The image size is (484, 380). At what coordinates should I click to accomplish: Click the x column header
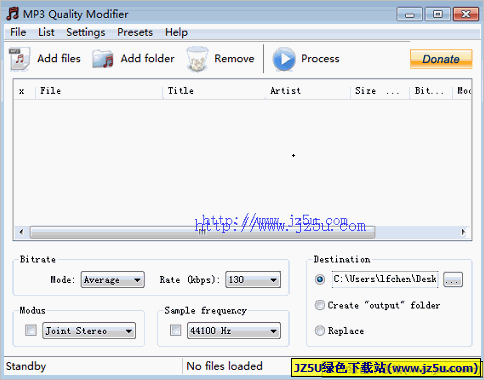pos(25,91)
